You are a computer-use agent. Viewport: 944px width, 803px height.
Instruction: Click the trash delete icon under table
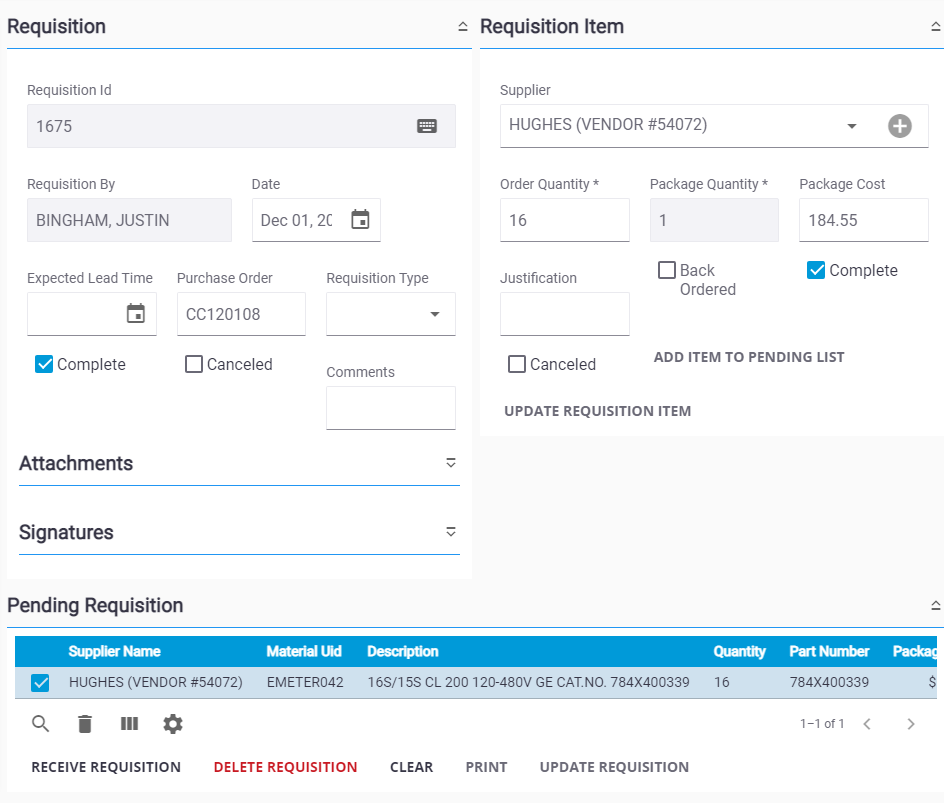(x=85, y=724)
